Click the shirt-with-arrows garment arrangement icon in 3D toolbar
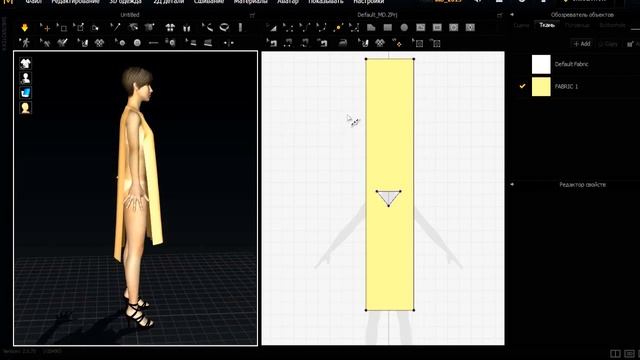Viewport: 640px width, 360px height. tap(170, 28)
